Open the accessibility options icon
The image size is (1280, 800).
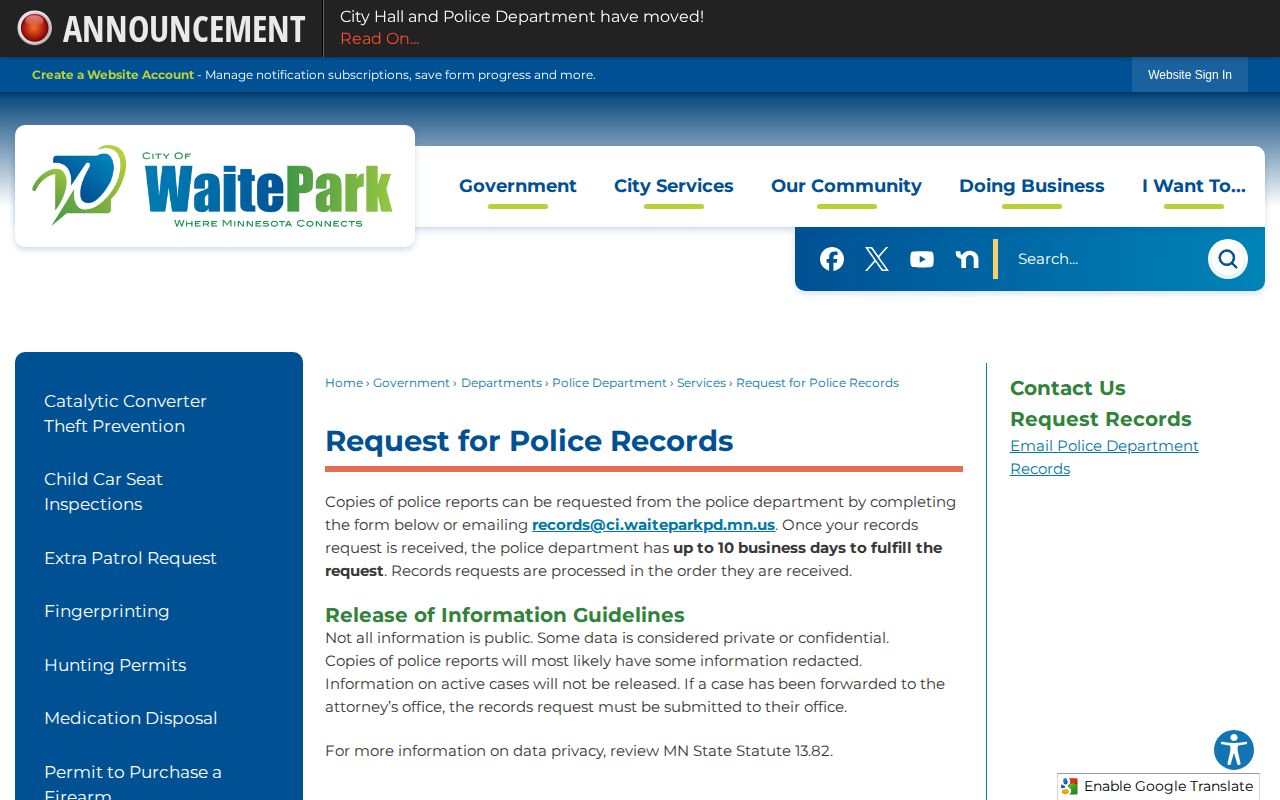1234,750
